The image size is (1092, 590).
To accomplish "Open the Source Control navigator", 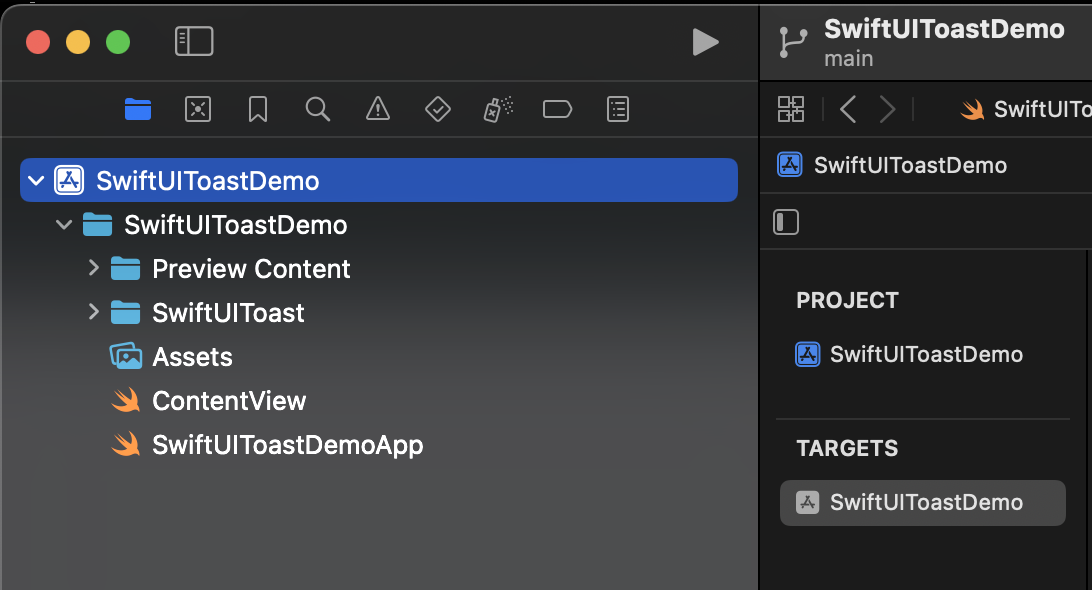I will pyautogui.click(x=198, y=109).
